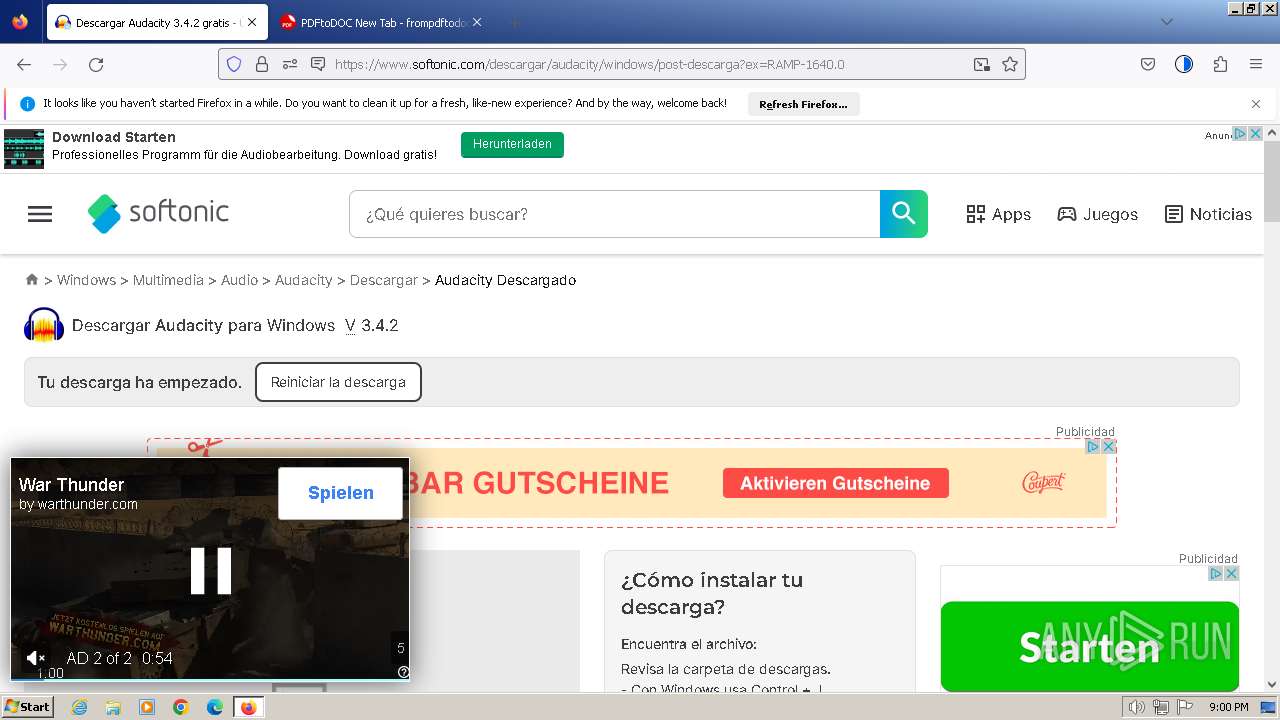Go to the Audio breadcrumb link
This screenshot has width=1280, height=720.
coord(239,280)
